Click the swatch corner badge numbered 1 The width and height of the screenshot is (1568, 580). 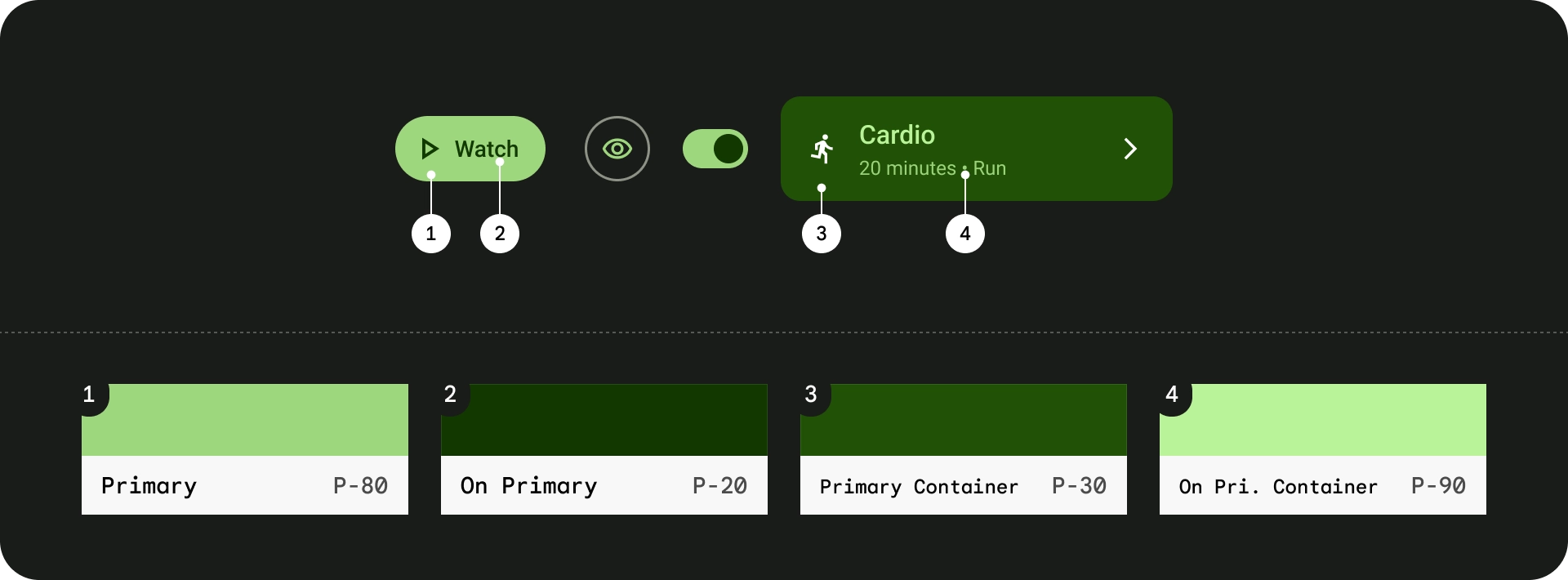(90, 395)
